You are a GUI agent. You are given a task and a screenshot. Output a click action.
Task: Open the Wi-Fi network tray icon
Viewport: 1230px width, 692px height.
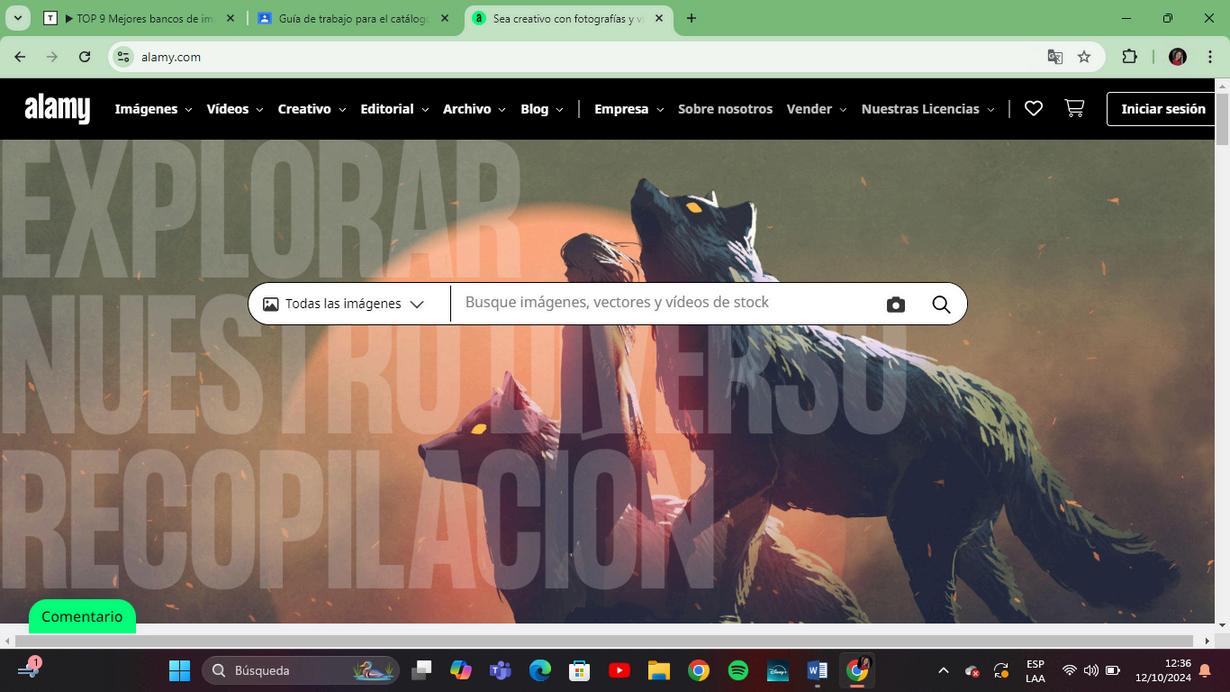(x=1069, y=670)
